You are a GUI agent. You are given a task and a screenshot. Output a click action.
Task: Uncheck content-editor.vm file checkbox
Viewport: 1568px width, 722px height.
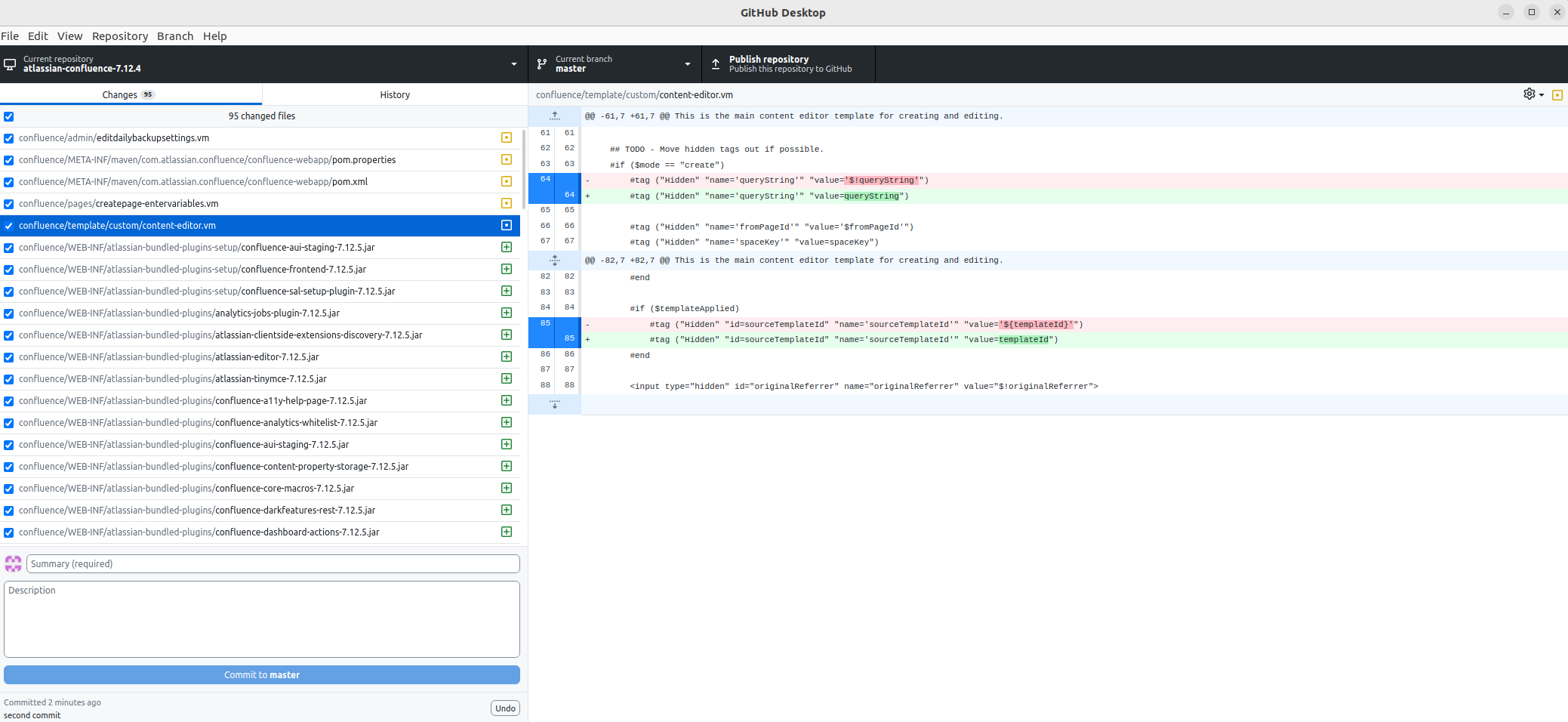(9, 226)
